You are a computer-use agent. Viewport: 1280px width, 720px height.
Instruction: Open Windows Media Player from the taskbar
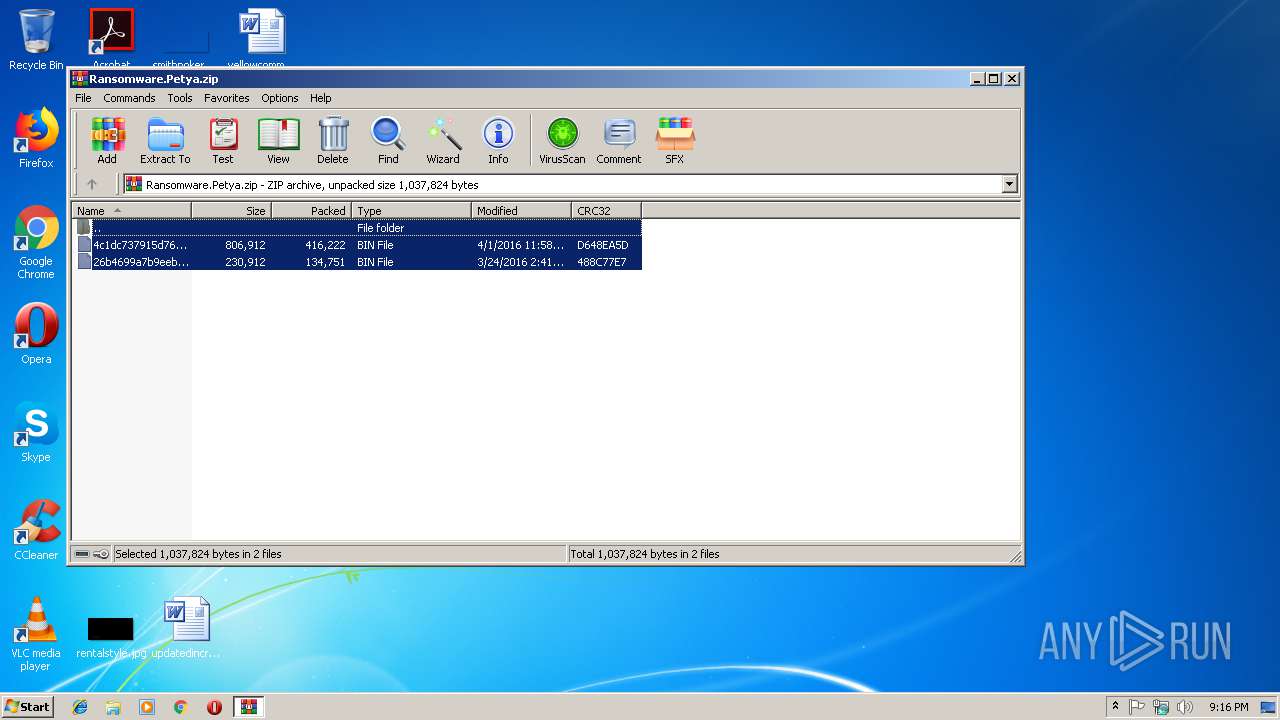pyautogui.click(x=147, y=707)
